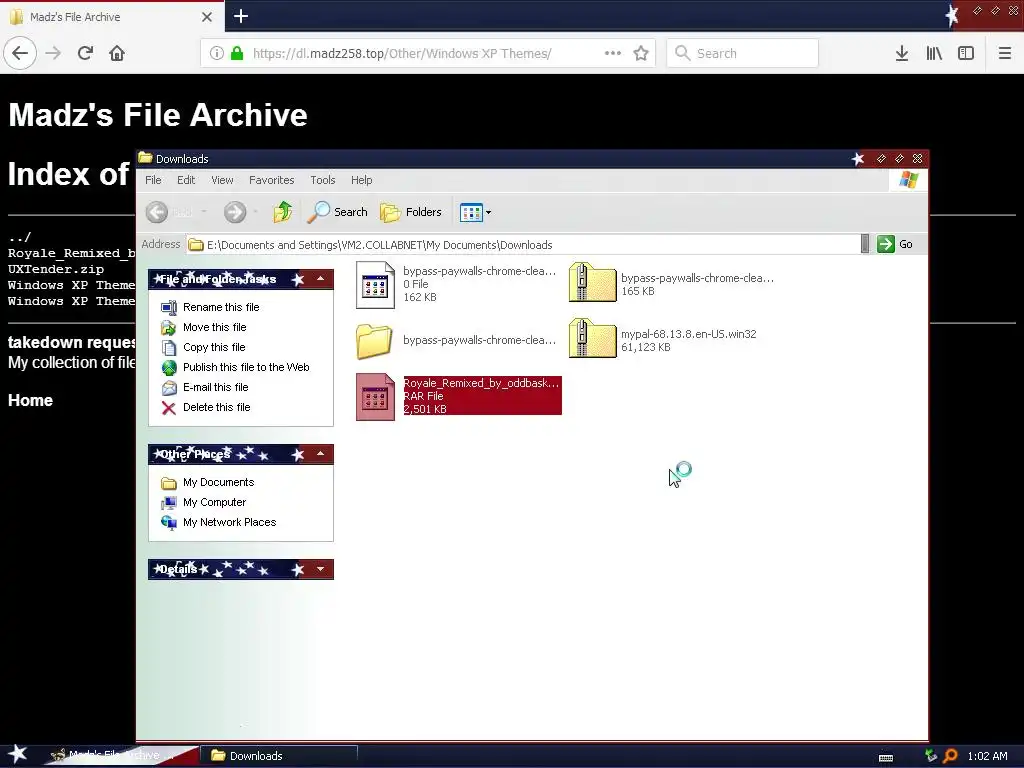
Task: Select the mypal-68.13.8.en-US.win32 zip file
Action: tap(663, 340)
